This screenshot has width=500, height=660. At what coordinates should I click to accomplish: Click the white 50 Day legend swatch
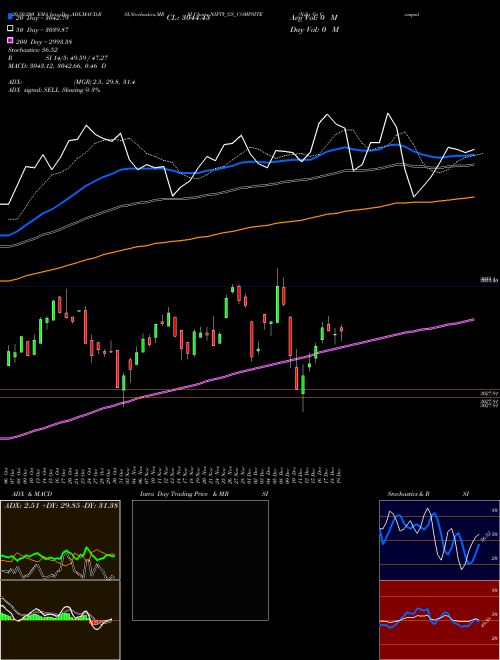pyautogui.click(x=10, y=28)
